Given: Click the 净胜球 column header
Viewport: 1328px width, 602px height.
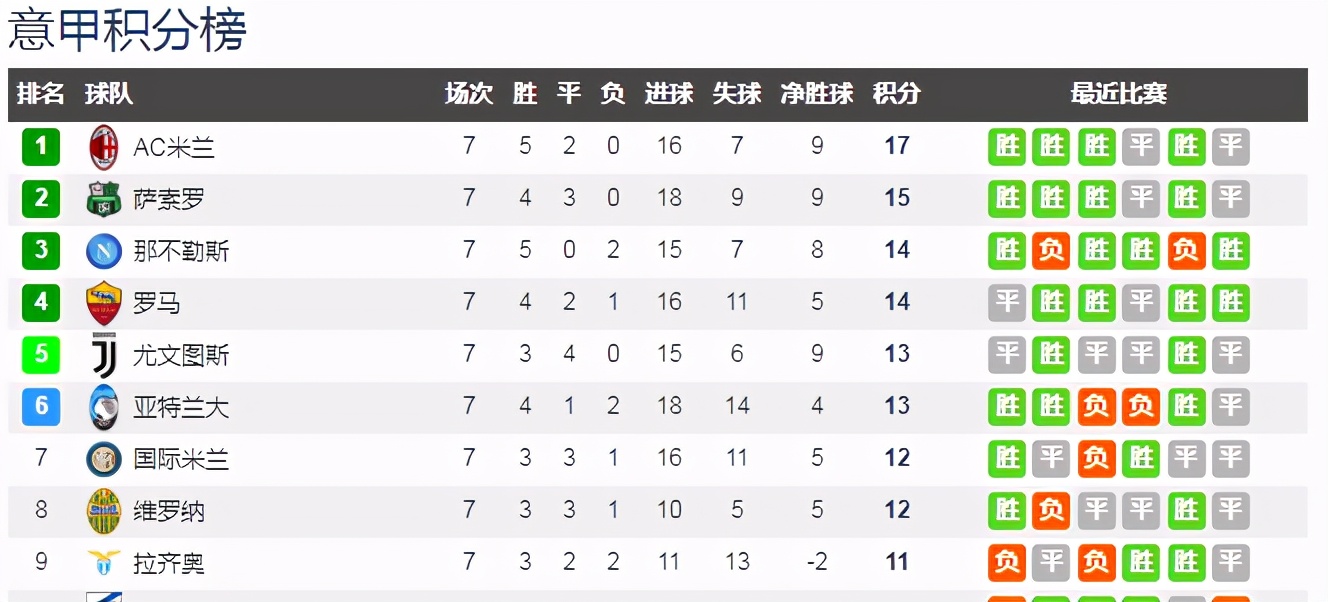Looking at the screenshot, I should (817, 94).
